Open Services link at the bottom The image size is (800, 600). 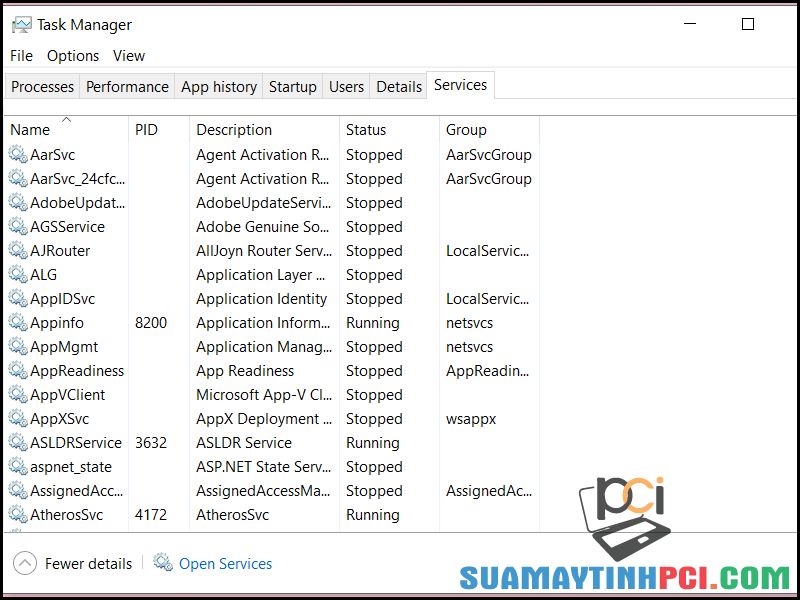tap(226, 563)
